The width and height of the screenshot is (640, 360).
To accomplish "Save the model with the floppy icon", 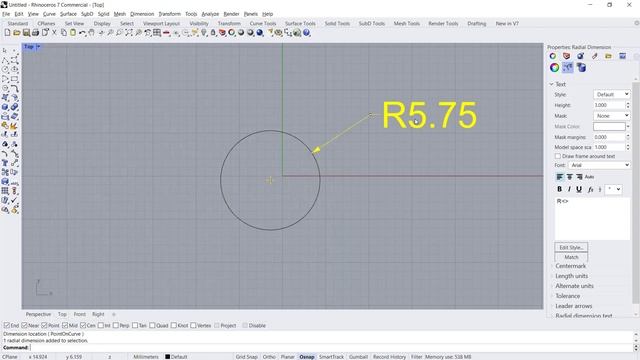I will pos(26,33).
